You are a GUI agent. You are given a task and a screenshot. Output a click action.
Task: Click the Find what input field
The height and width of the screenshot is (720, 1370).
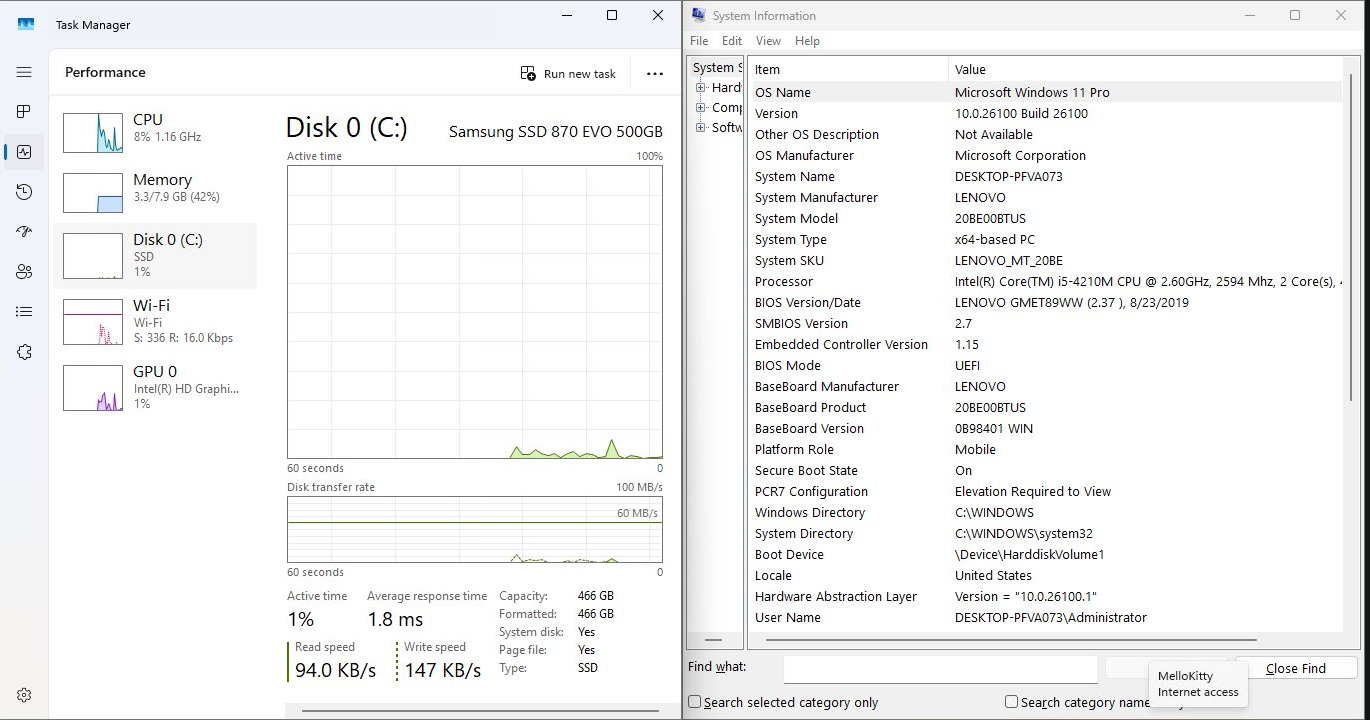pyautogui.click(x=940, y=668)
